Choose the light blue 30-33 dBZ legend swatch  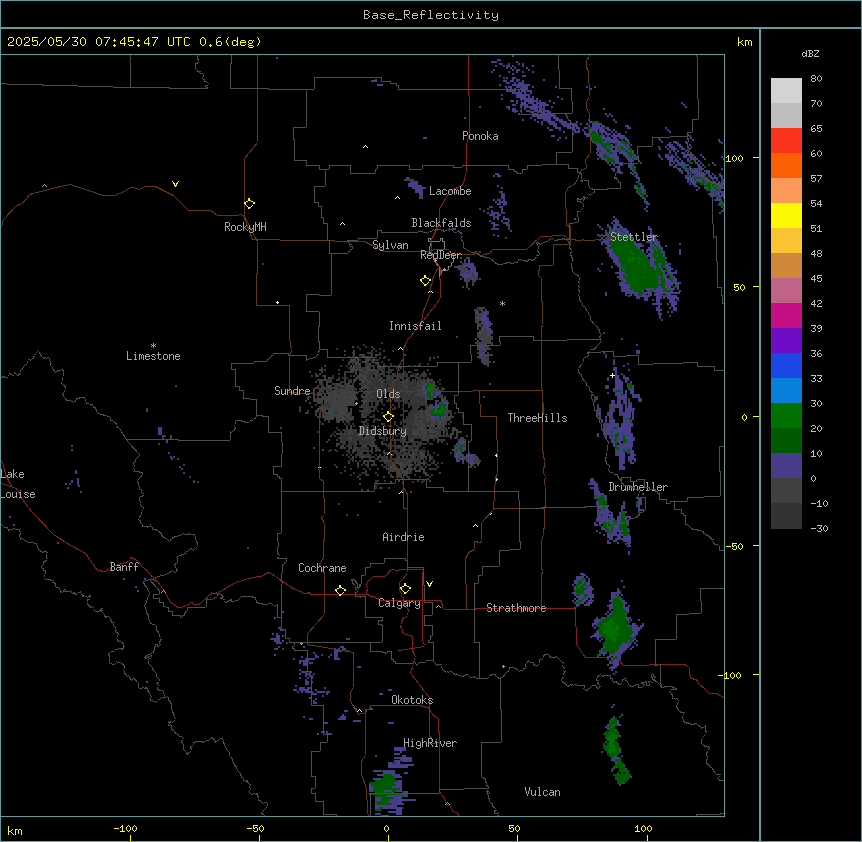[x=786, y=391]
